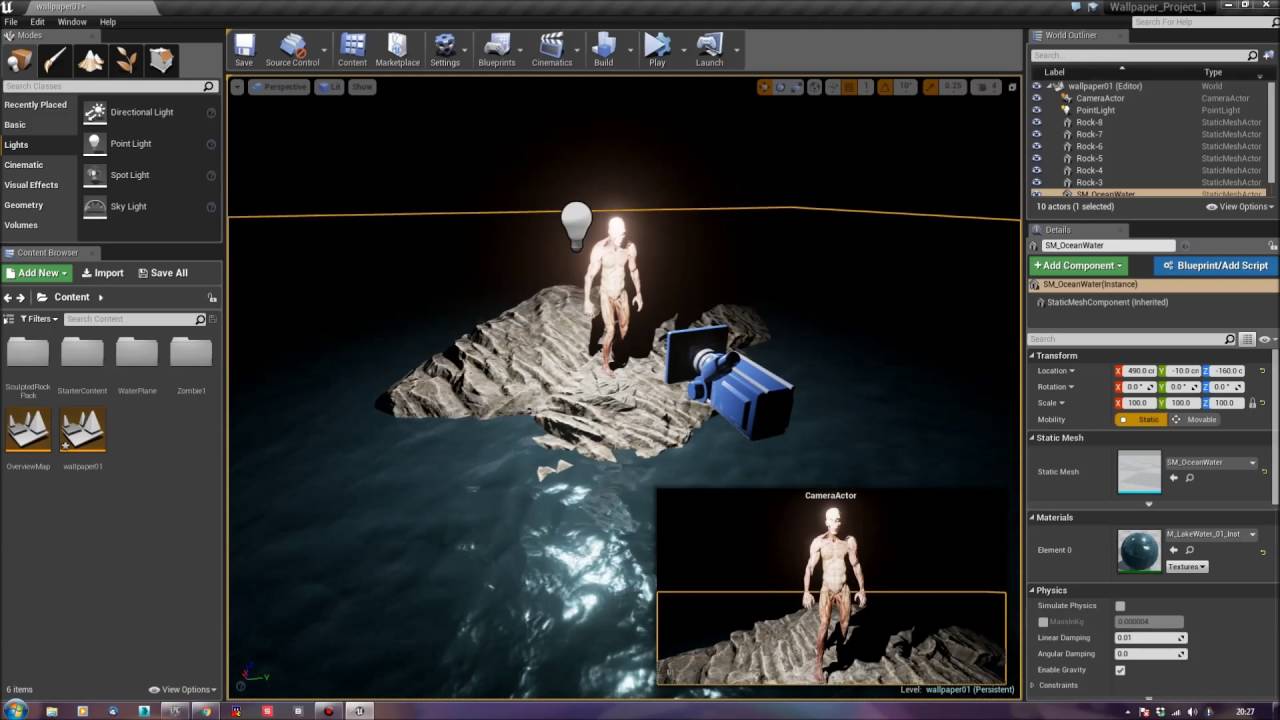Viewport: 1280px width, 720px height.
Task: Toggle Simulate Physics checkbox
Action: [1120, 606]
